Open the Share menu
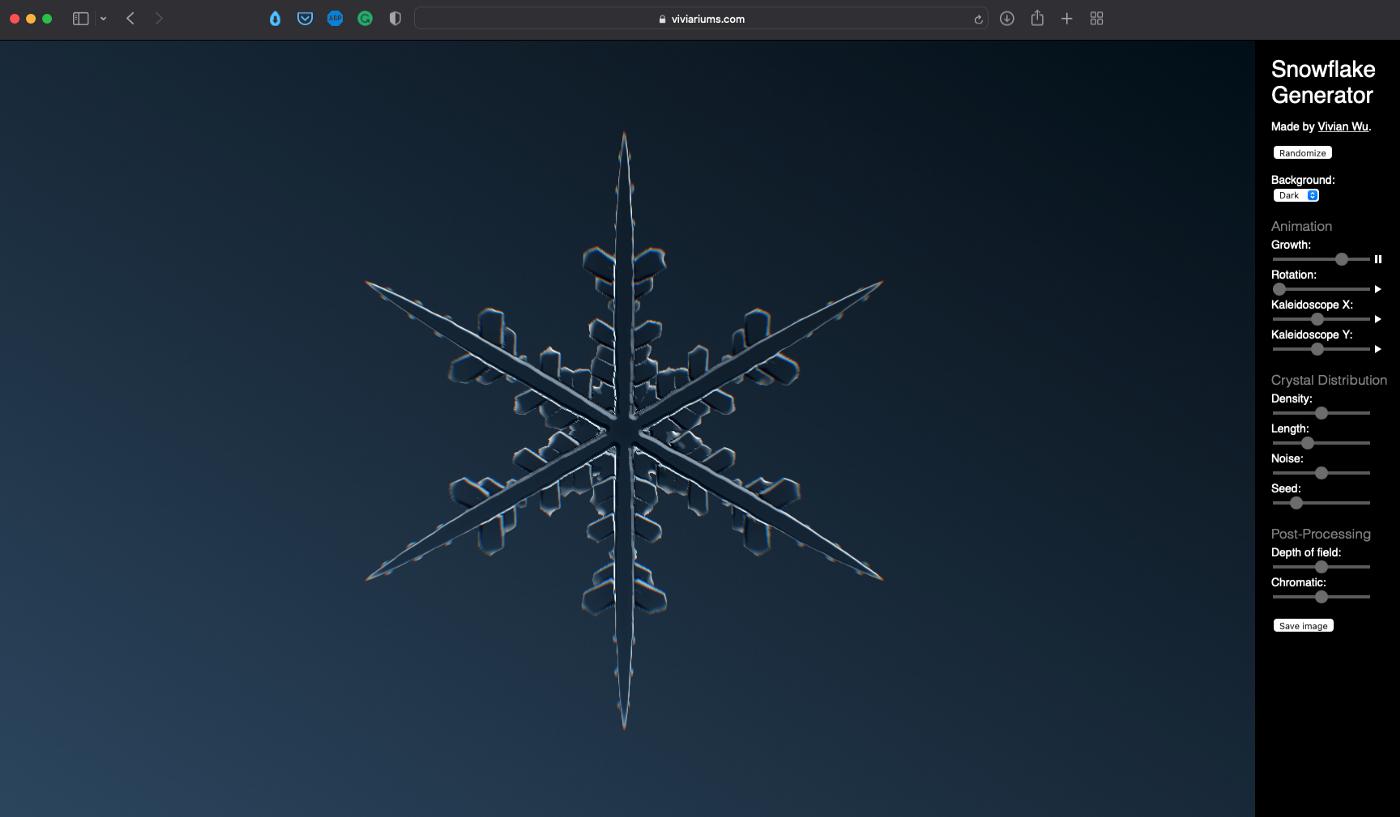Screen dimensions: 1400x817 point(1037,18)
